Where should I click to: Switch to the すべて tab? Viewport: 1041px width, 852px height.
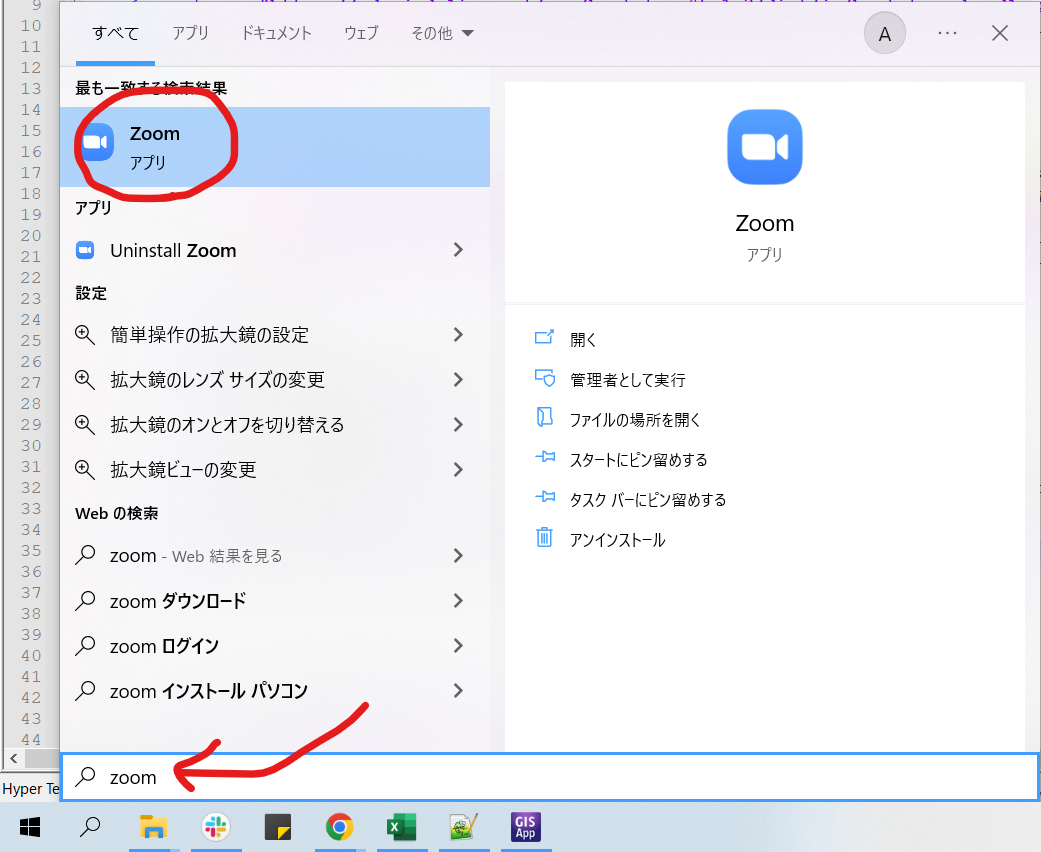[116, 33]
